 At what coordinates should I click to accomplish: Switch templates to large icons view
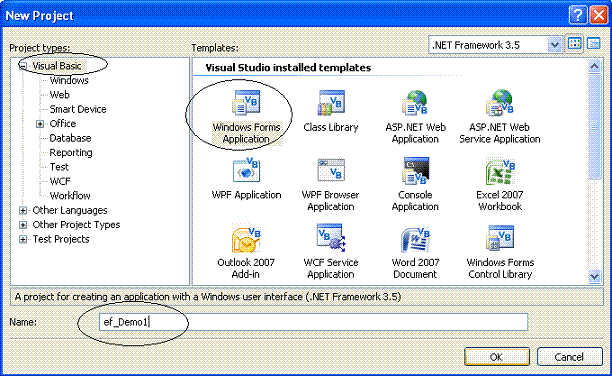click(575, 44)
